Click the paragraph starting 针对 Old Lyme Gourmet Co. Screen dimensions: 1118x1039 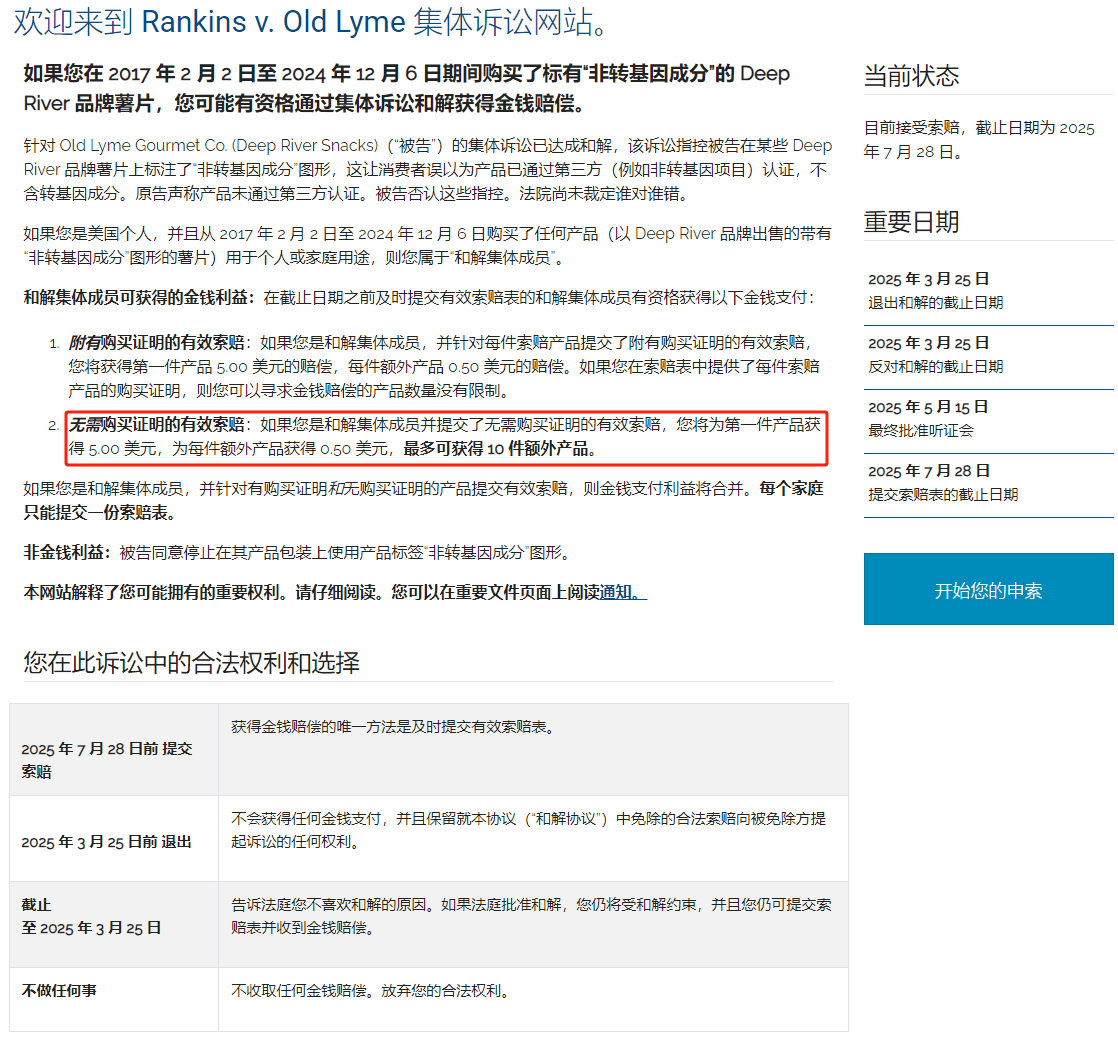click(x=427, y=170)
